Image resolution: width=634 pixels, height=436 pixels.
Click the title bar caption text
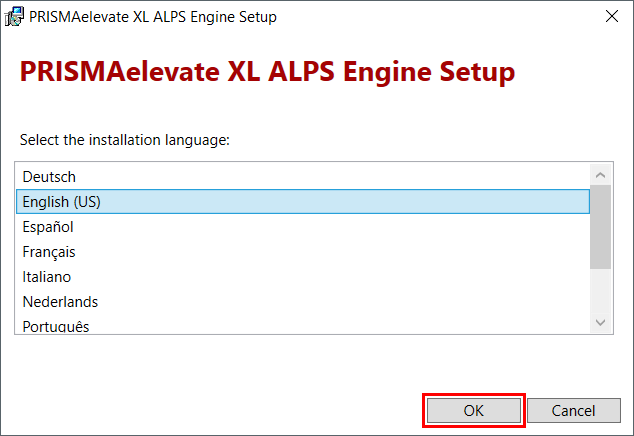tap(153, 17)
